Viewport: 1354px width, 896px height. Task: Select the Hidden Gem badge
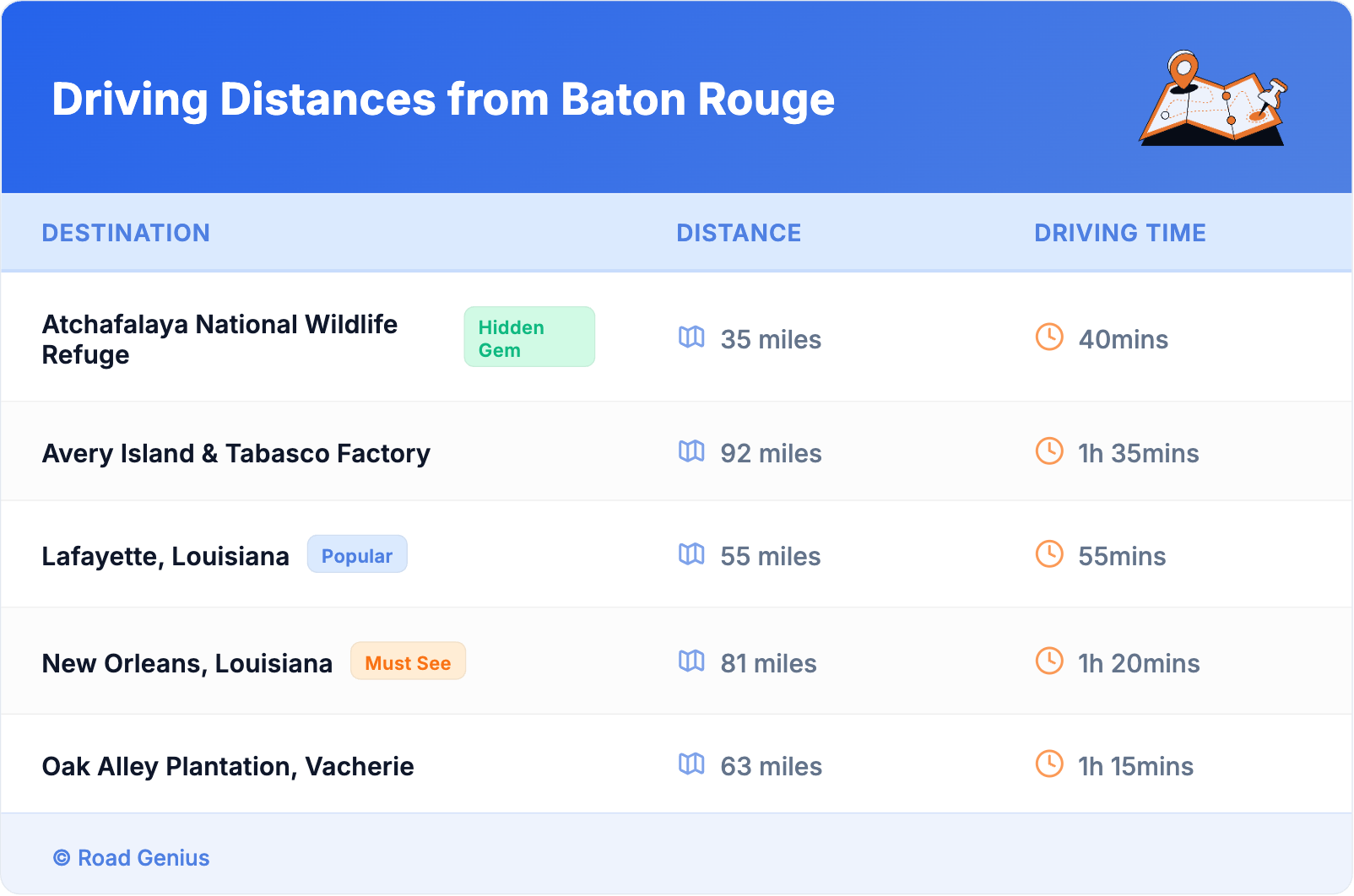(x=529, y=337)
